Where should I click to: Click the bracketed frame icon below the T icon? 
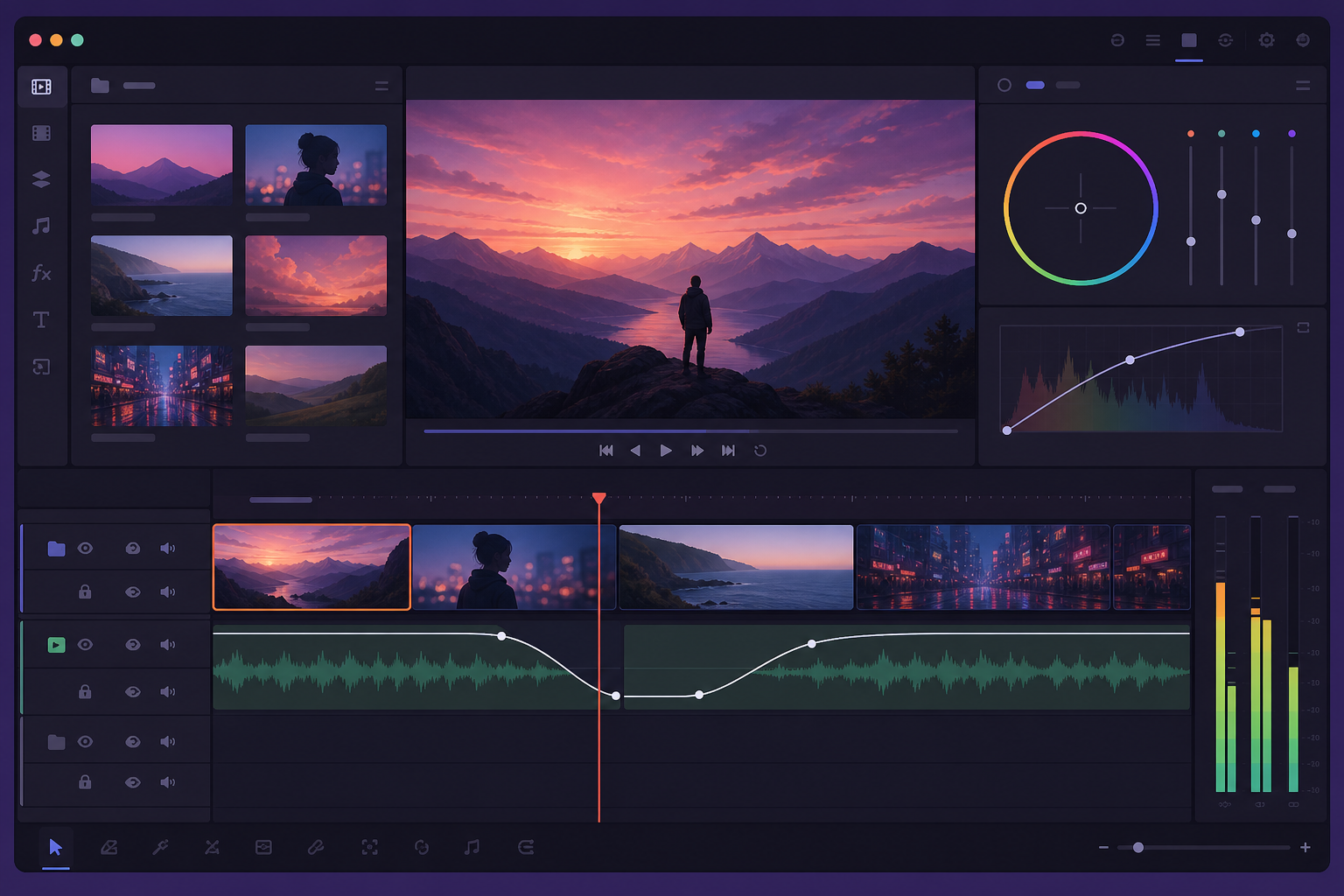click(x=41, y=367)
